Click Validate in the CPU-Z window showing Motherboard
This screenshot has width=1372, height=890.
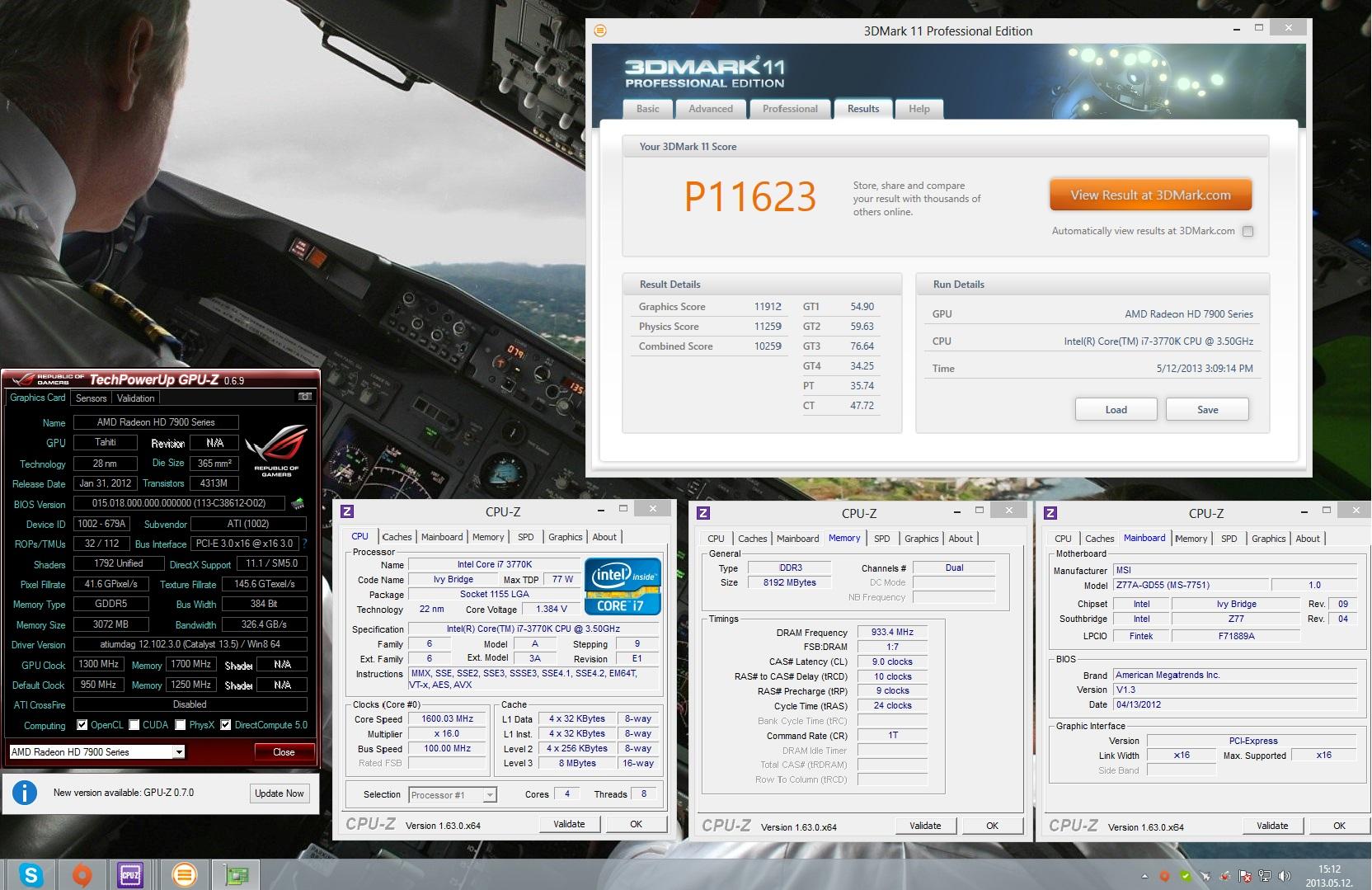1272,826
